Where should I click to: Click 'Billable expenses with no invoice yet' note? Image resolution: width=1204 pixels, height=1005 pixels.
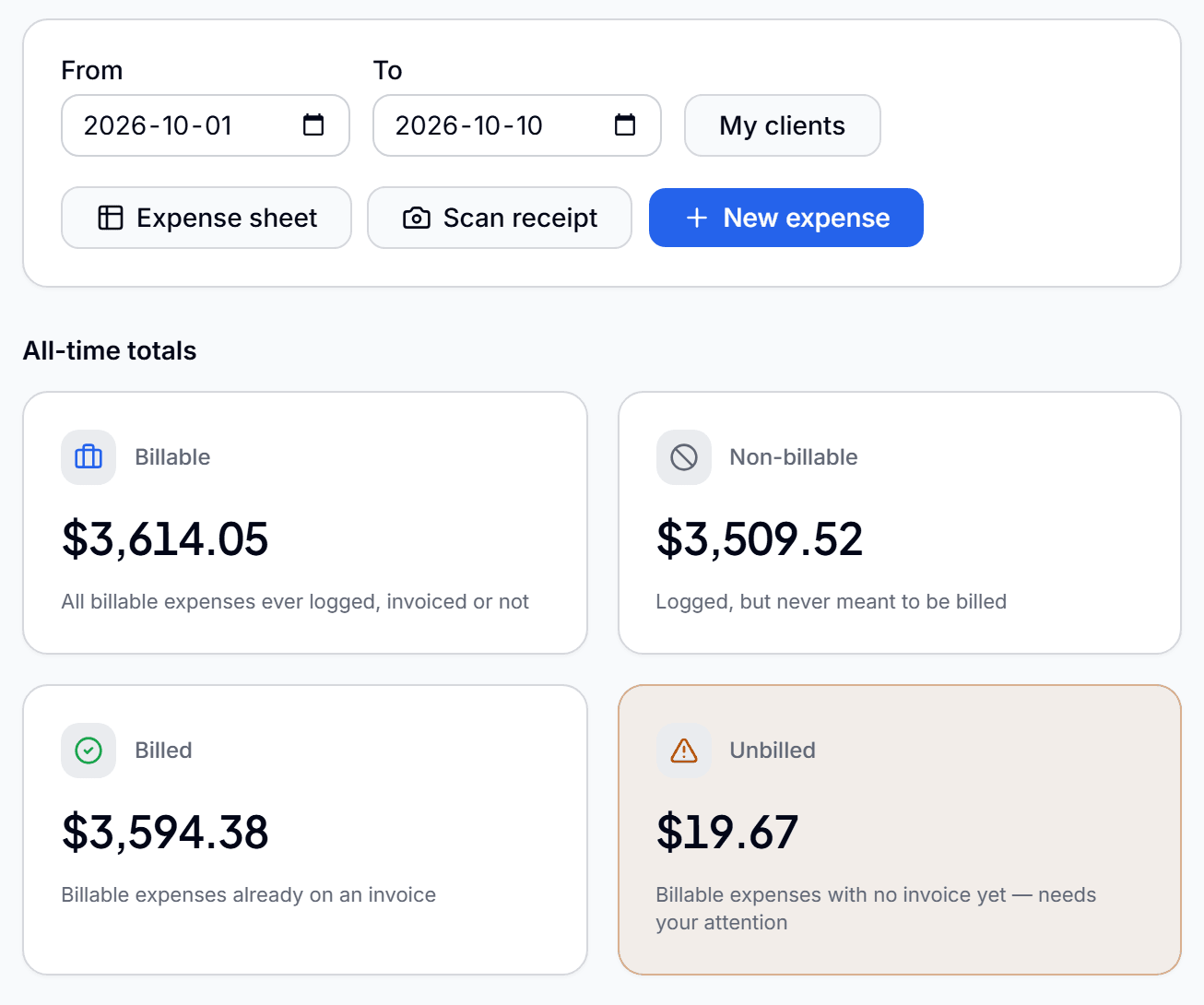pyautogui.click(x=876, y=909)
